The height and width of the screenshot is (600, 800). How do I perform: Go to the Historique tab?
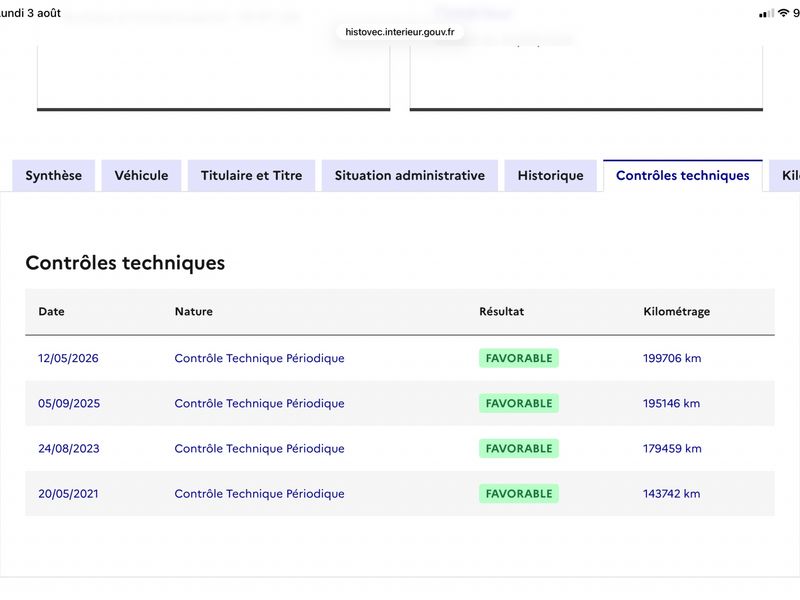[551, 176]
